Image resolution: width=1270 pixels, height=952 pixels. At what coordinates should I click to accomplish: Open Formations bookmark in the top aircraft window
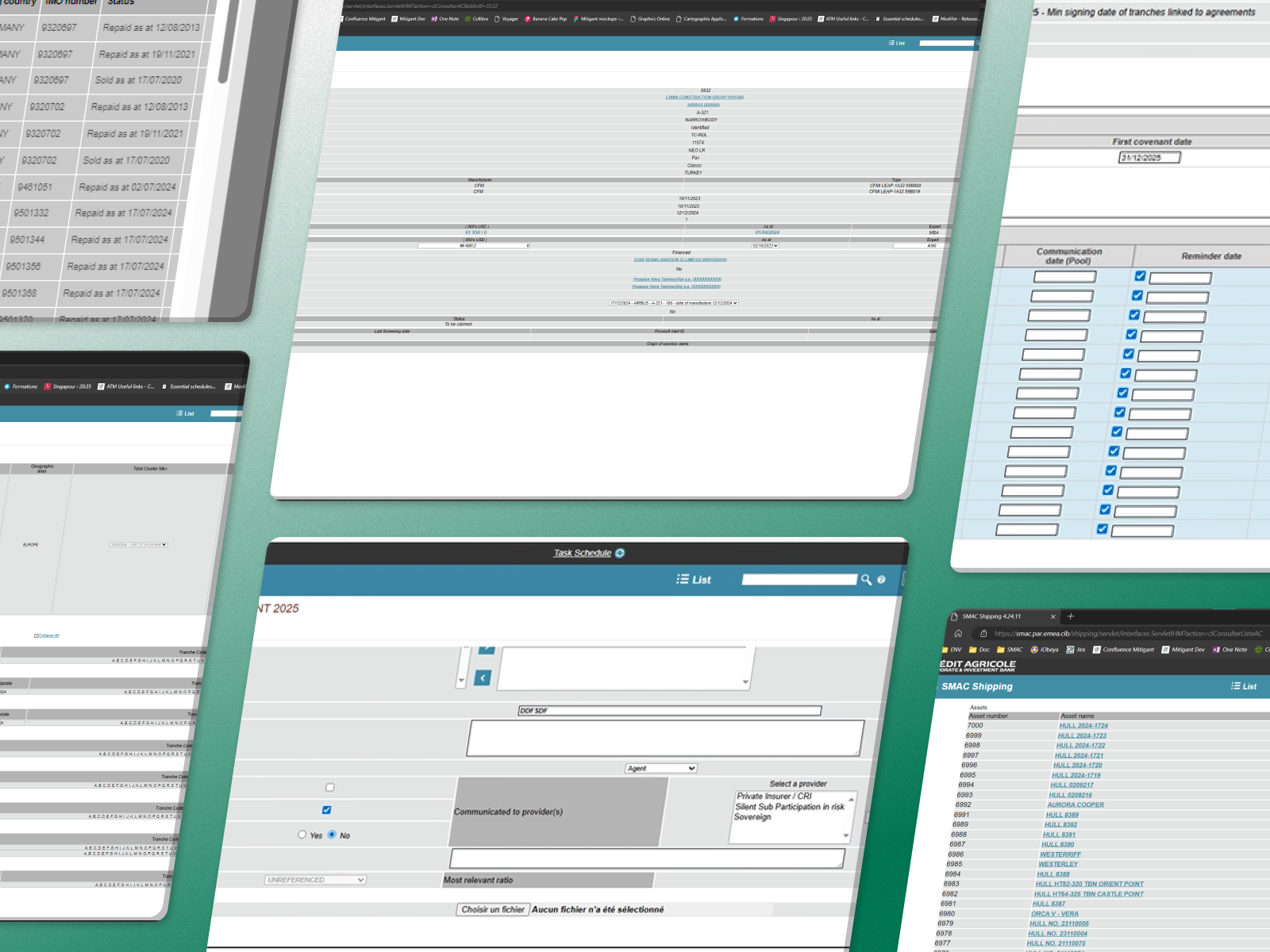[749, 19]
